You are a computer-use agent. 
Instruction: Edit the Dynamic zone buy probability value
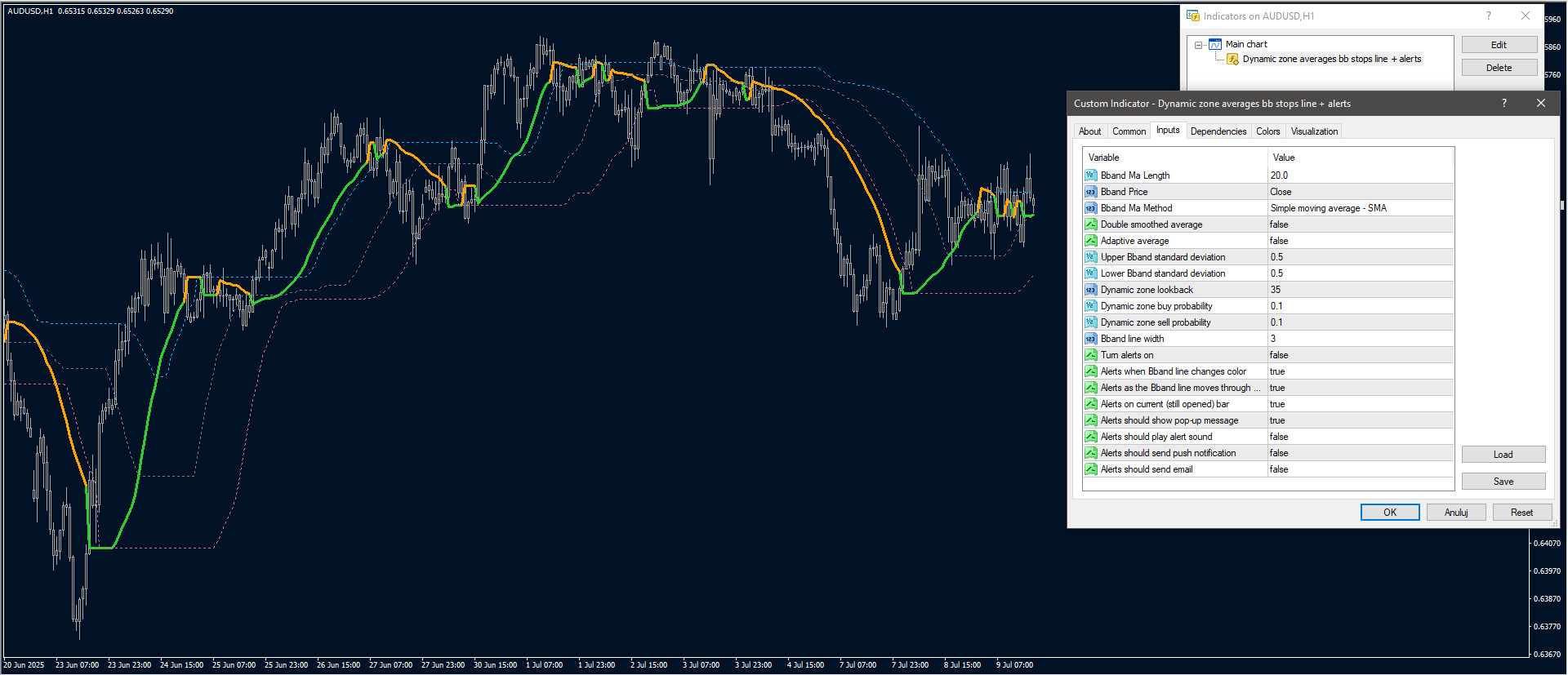[1361, 306]
